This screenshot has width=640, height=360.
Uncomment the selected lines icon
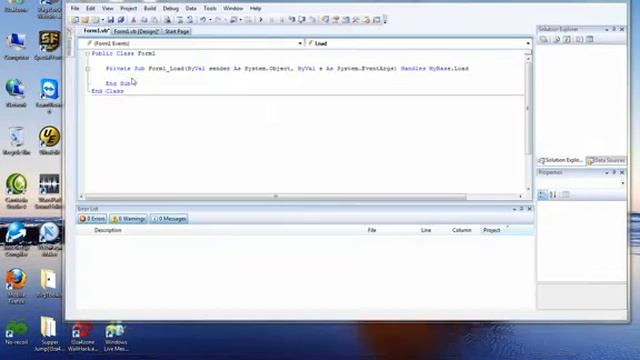[x=190, y=20]
